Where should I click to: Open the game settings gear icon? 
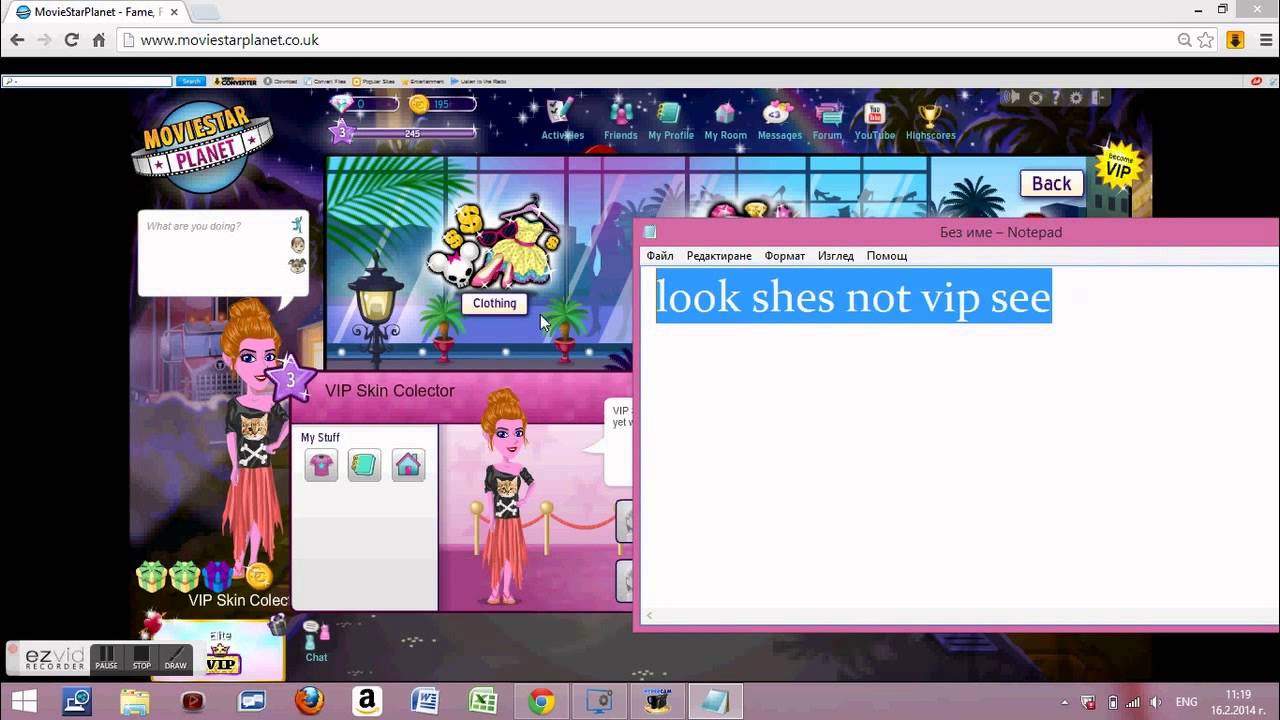click(1076, 97)
